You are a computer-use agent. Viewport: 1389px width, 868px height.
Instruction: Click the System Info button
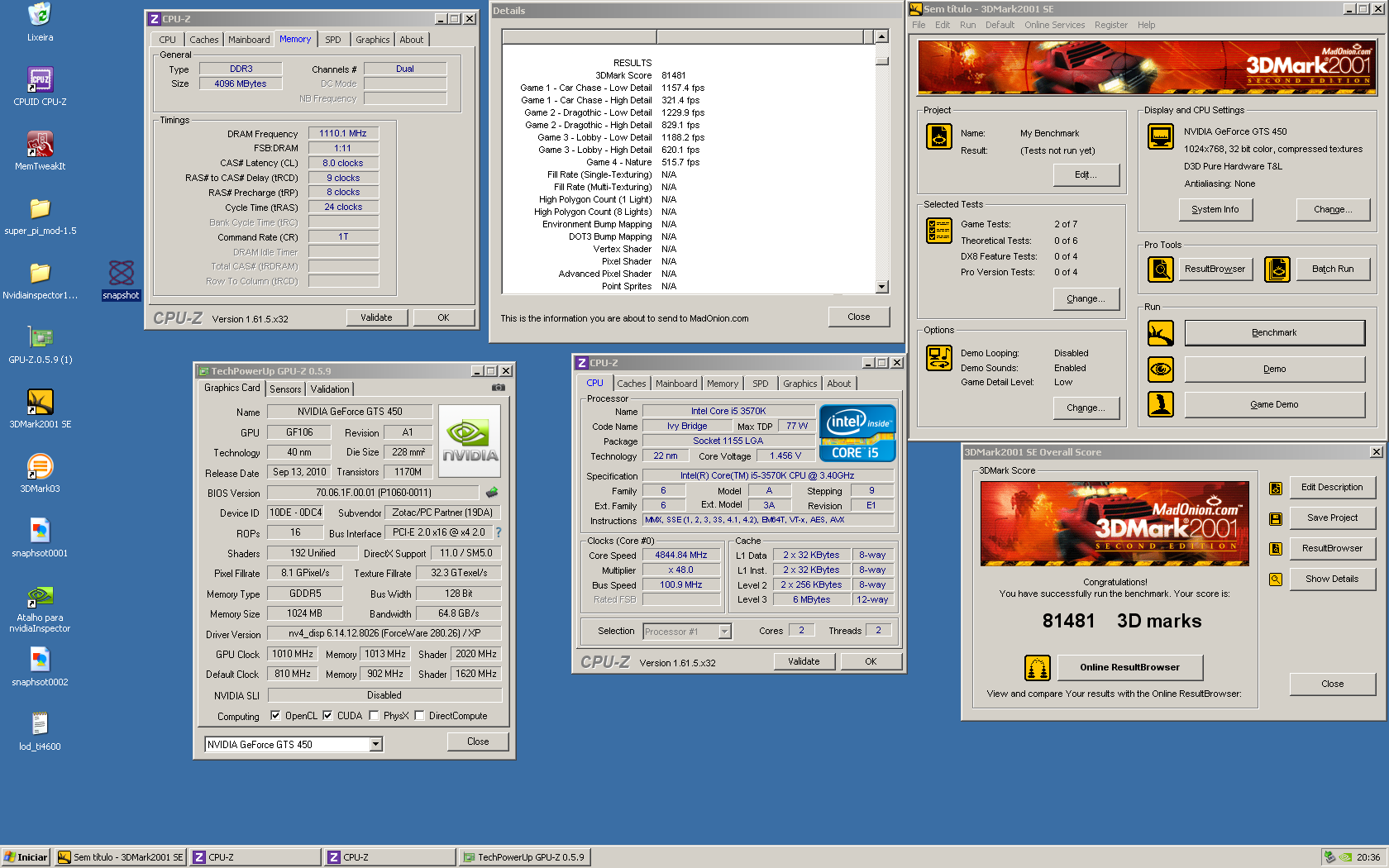[x=1215, y=210]
